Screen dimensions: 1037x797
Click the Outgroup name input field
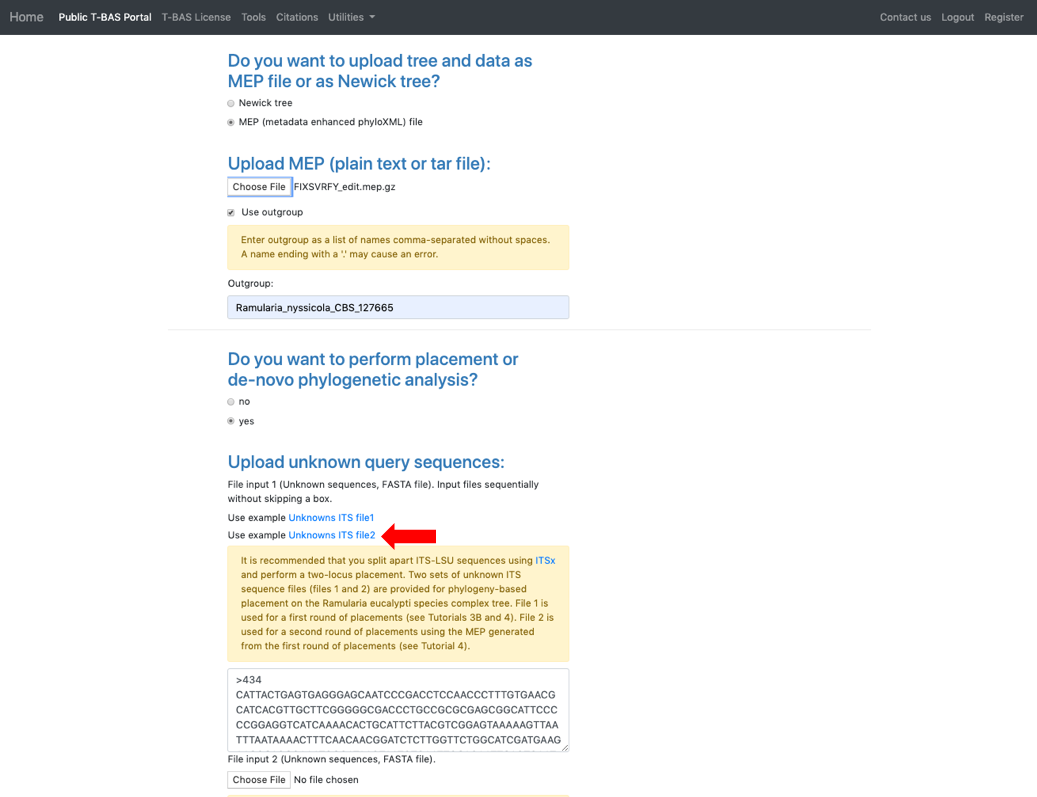click(398, 308)
